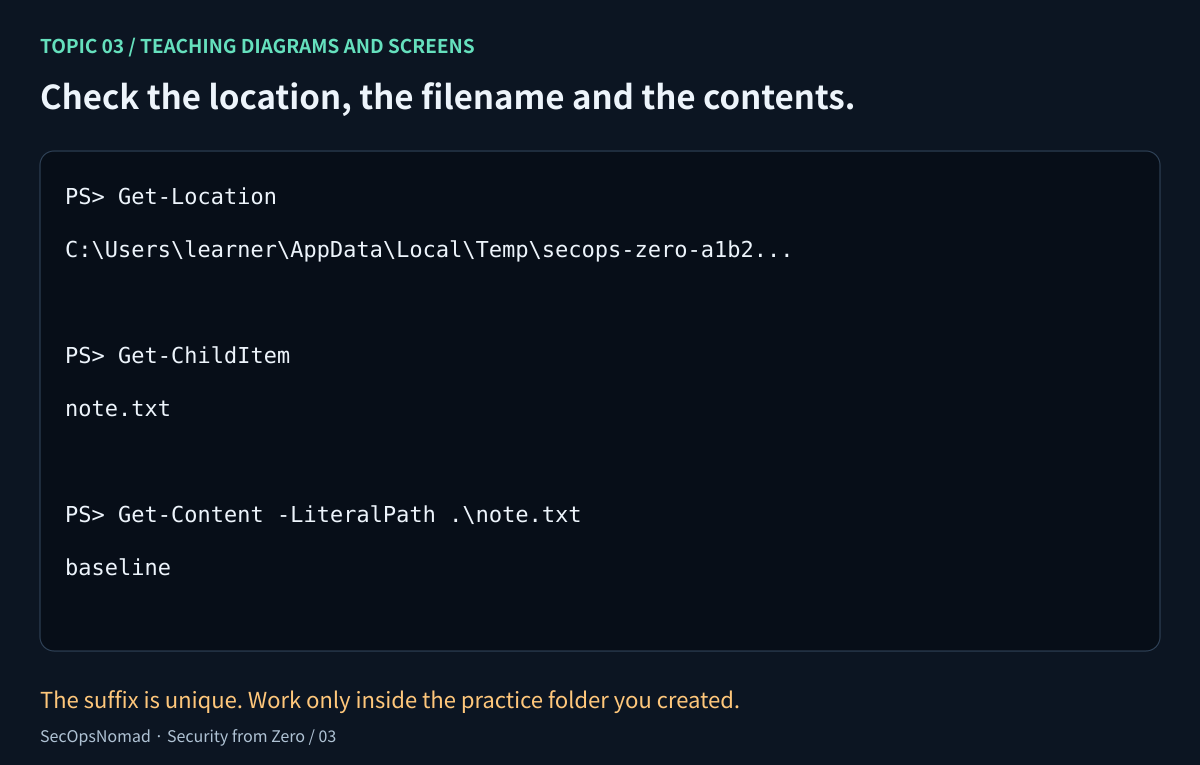The height and width of the screenshot is (765, 1200).
Task: Click the 'The suffix is unique' caption
Action: click(390, 700)
